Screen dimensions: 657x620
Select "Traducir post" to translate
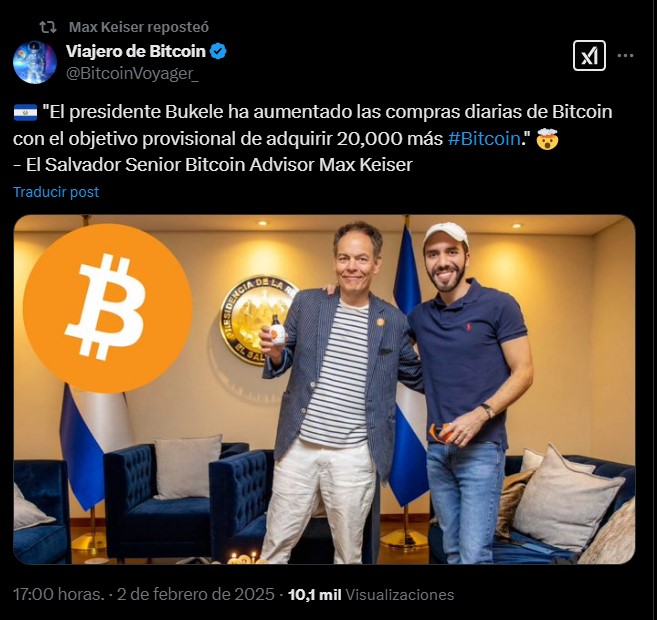56,192
